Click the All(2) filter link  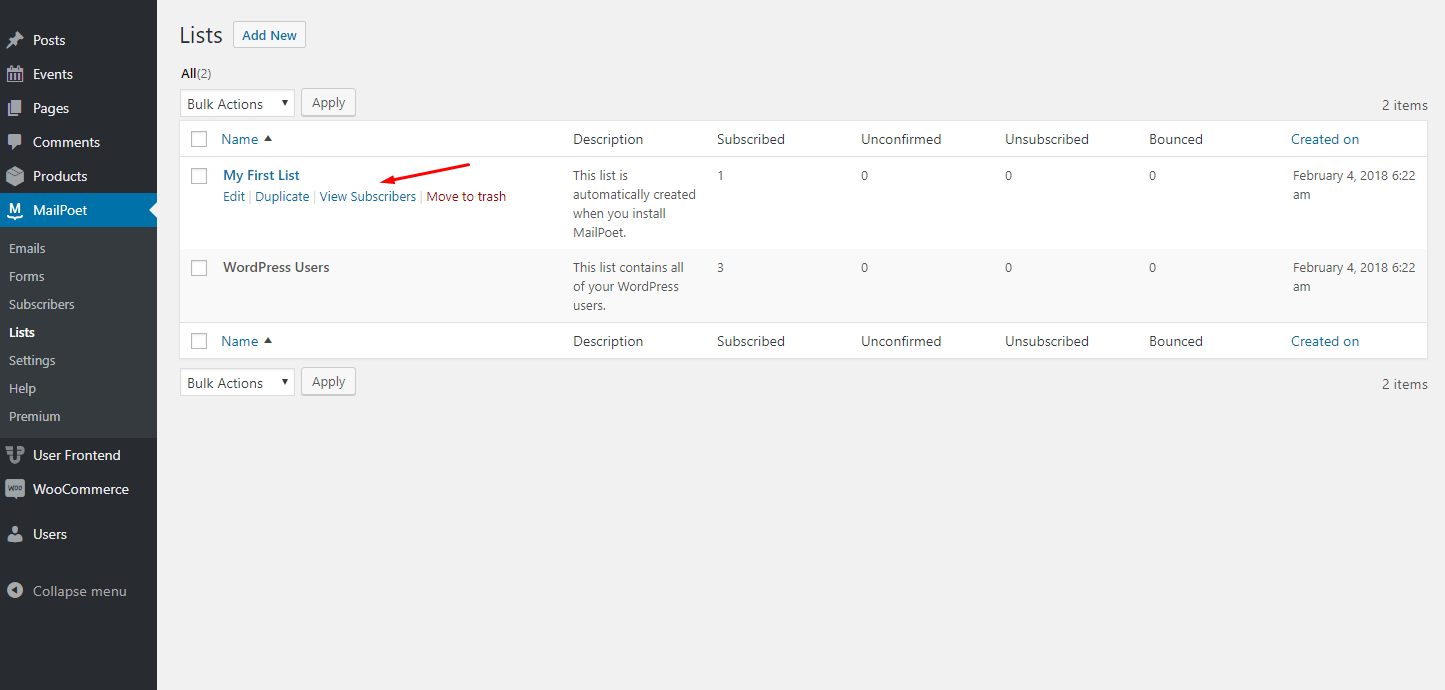click(x=196, y=73)
